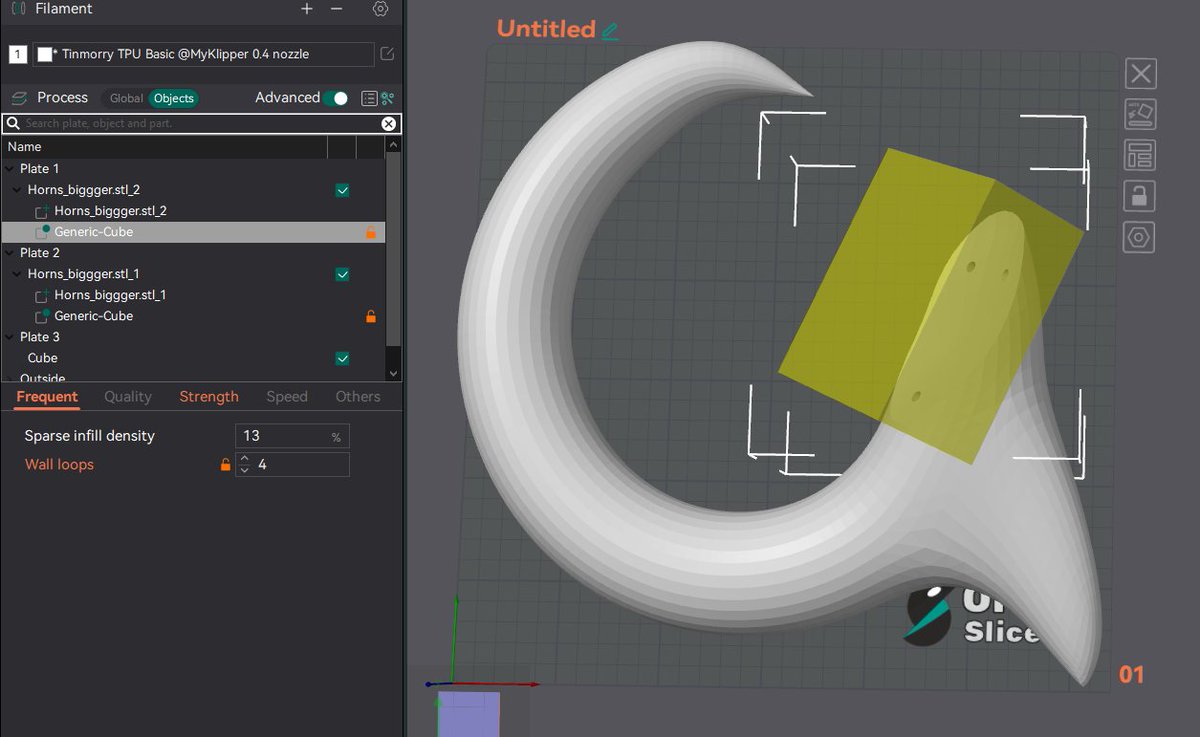This screenshot has width=1200, height=737.
Task: Collapse the Horns_biggger.stl_2 object node
Action: coord(17,189)
